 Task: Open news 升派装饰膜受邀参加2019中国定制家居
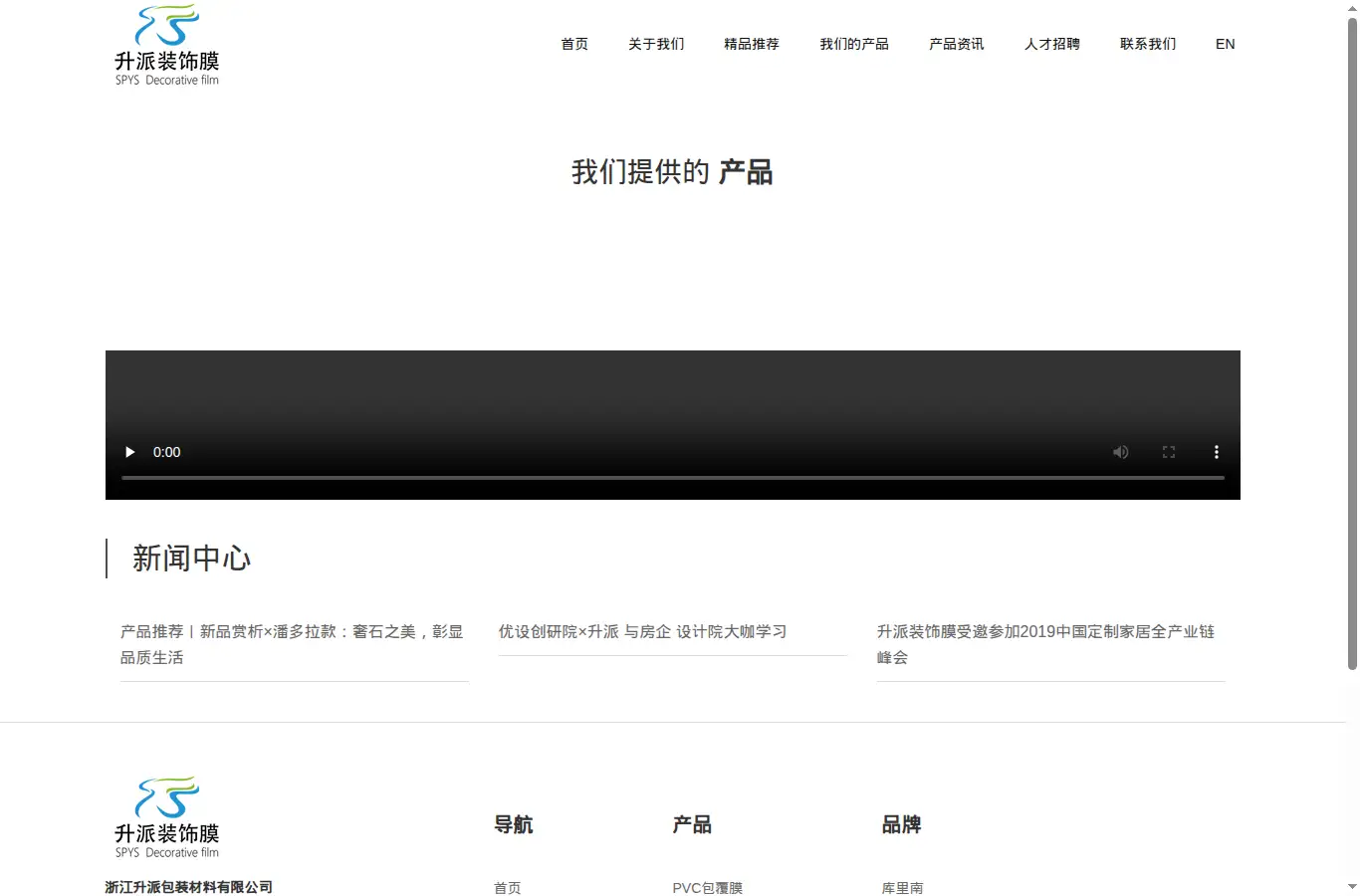[1046, 644]
